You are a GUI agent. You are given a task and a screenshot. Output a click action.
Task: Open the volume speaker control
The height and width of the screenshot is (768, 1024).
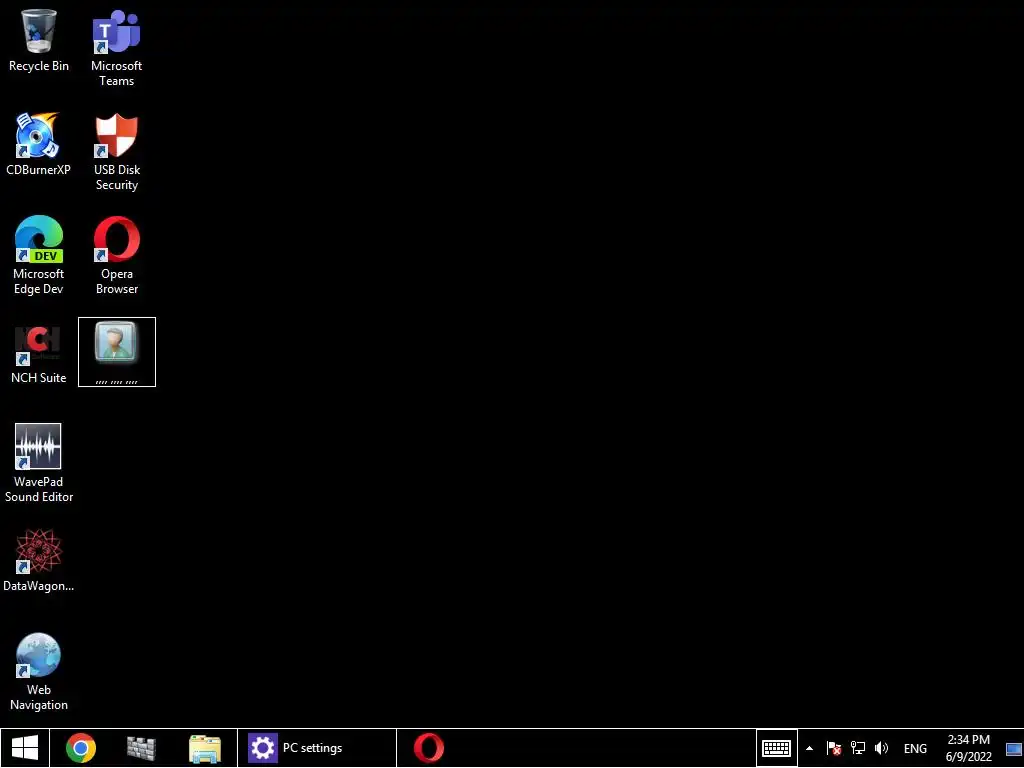[882, 748]
